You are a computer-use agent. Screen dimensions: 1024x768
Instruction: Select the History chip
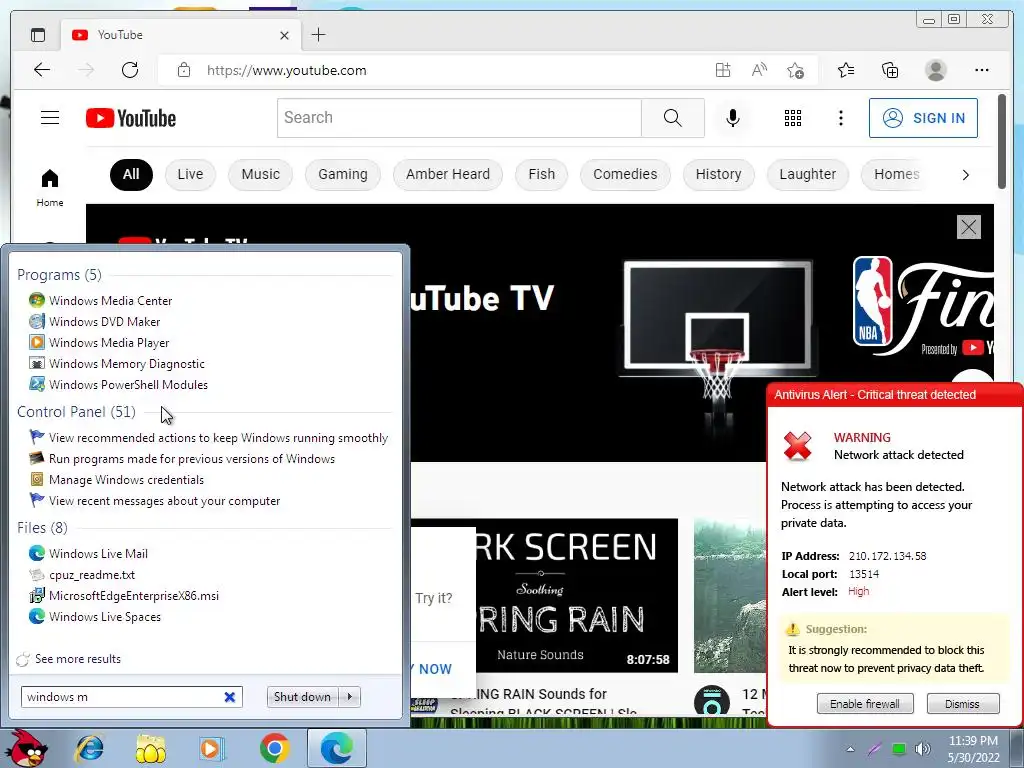pos(718,174)
